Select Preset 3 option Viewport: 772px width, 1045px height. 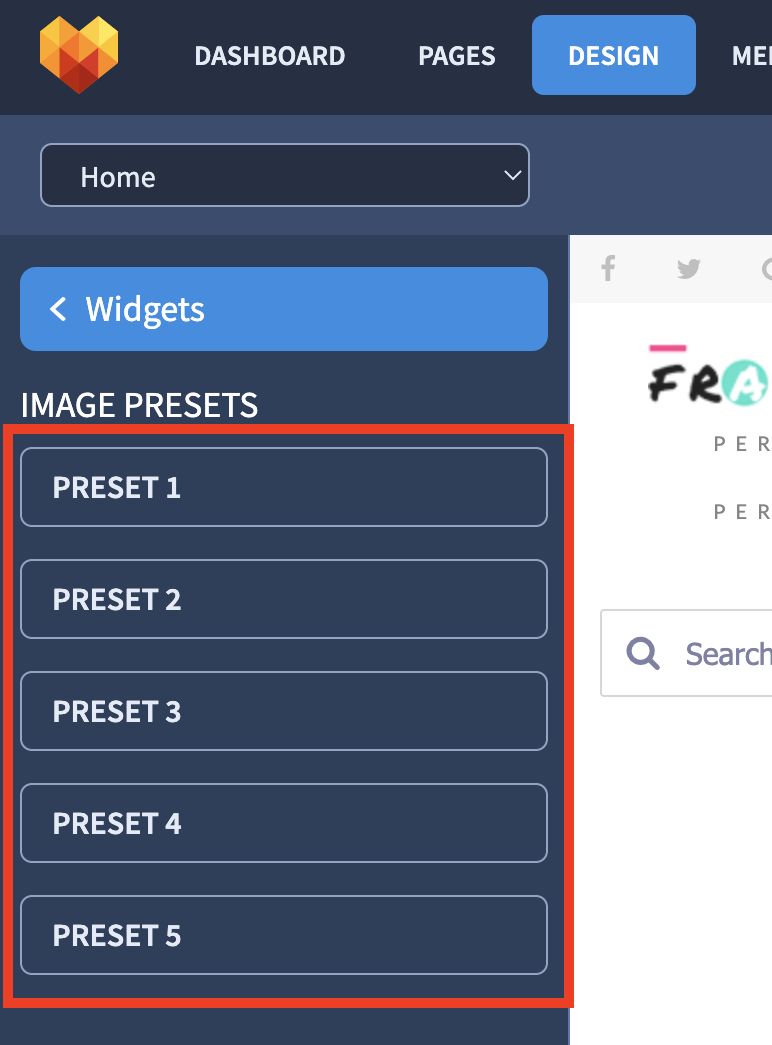coord(284,711)
